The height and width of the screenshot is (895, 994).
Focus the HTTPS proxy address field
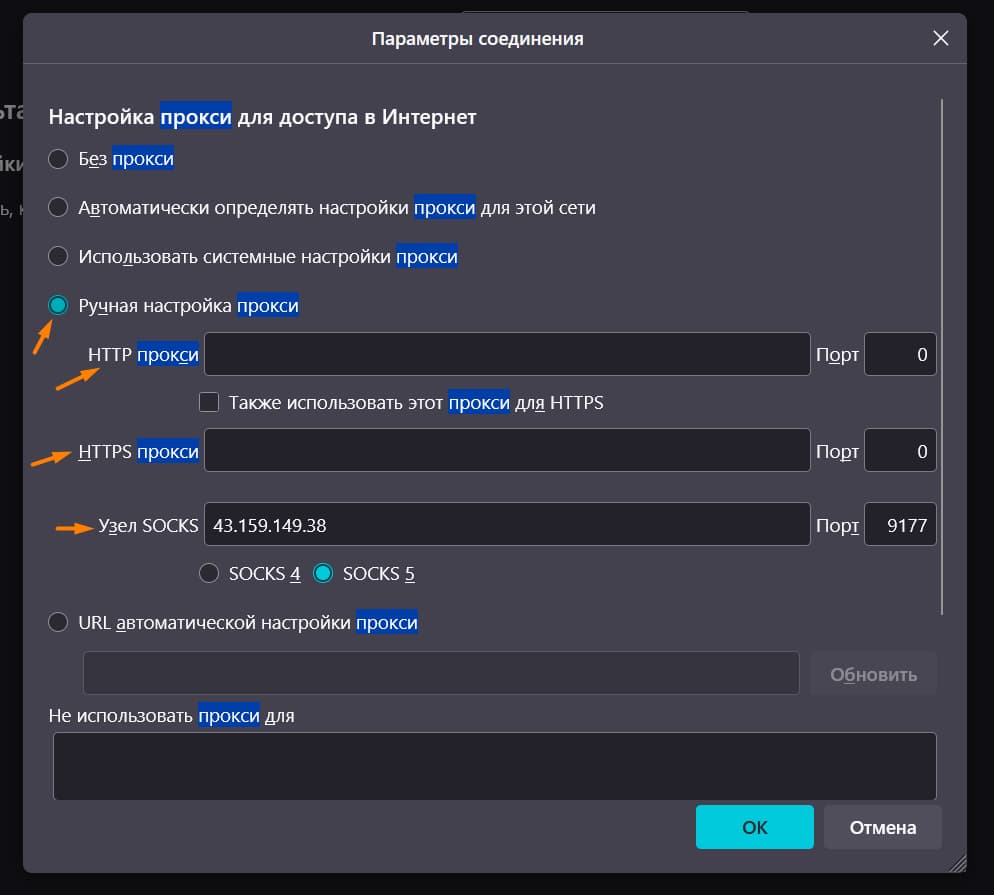[x=507, y=450]
